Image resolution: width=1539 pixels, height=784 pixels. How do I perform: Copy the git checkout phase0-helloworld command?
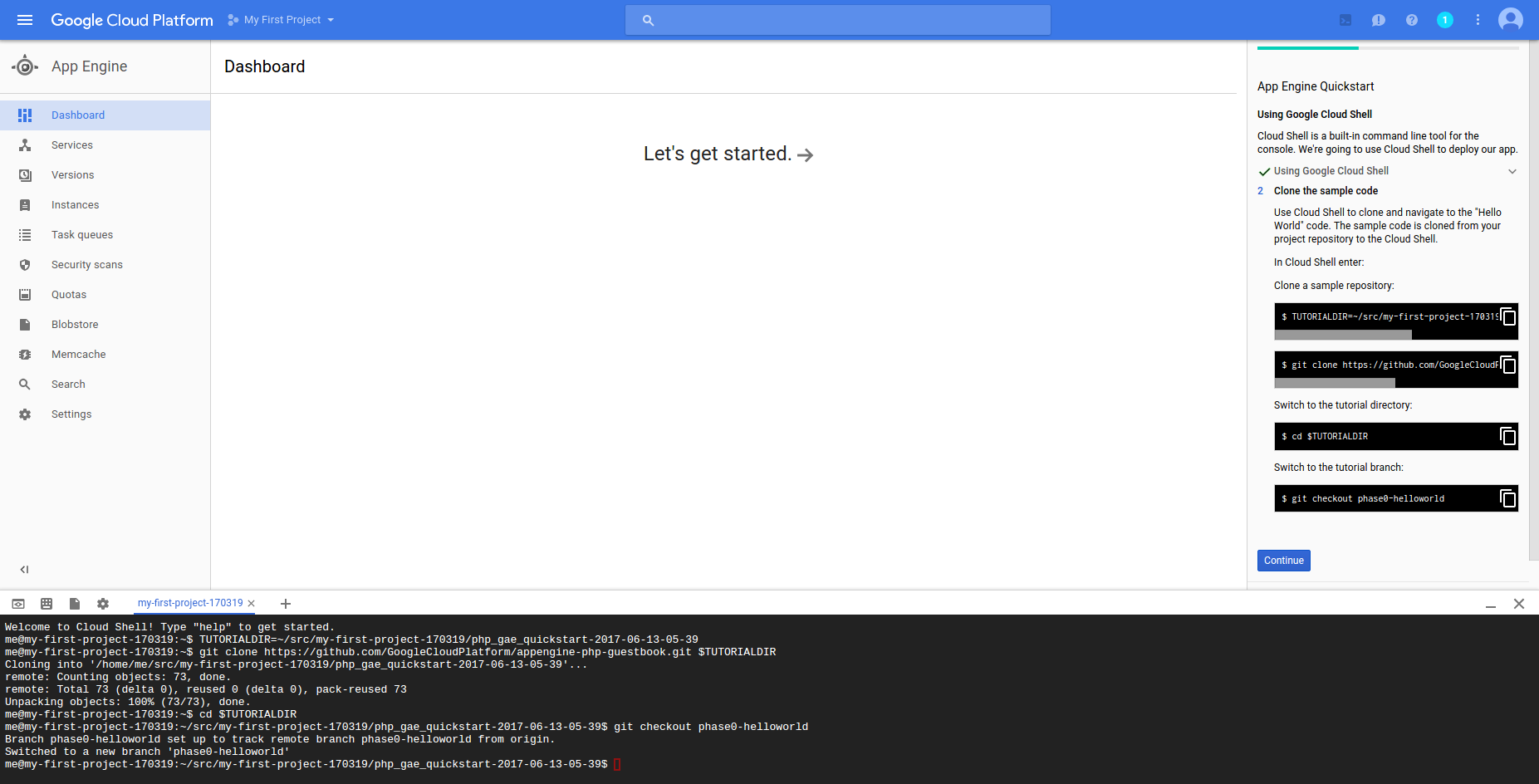(1508, 498)
